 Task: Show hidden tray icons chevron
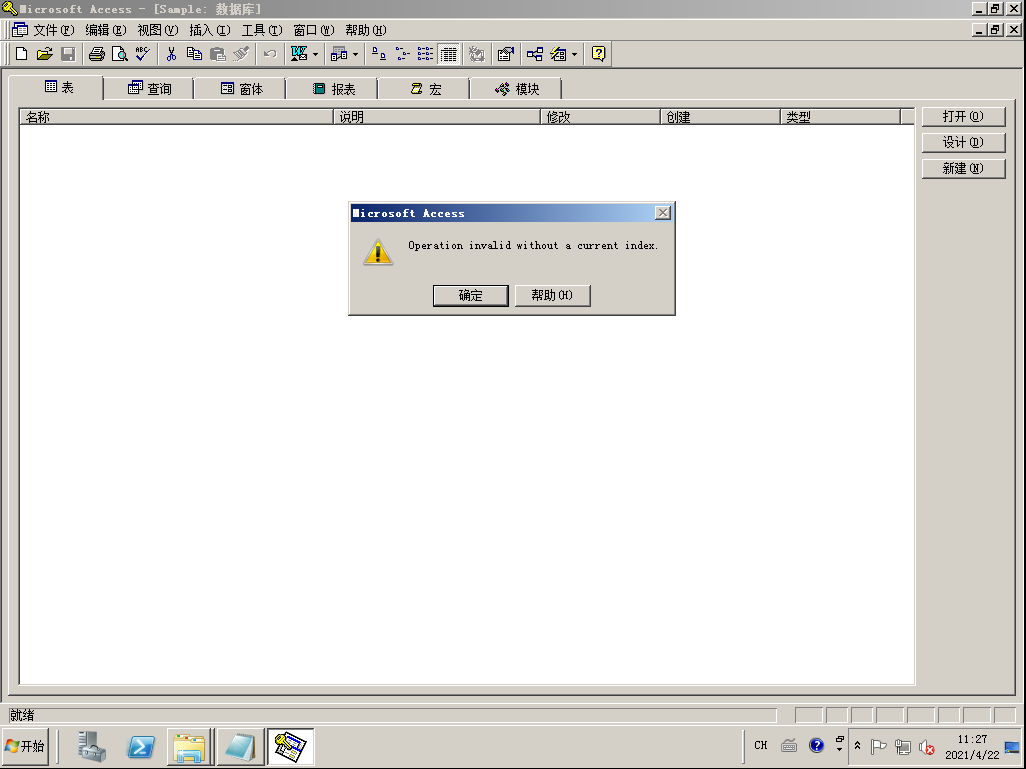pos(857,745)
